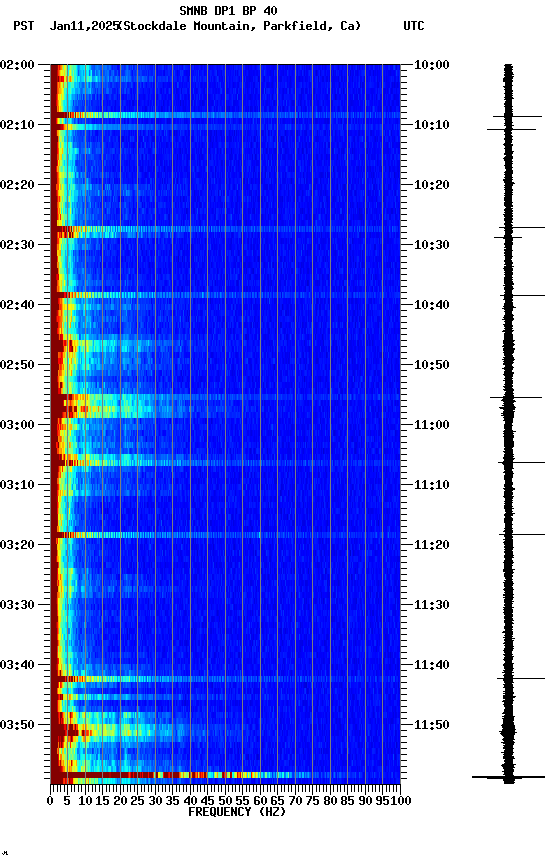552x864 pixels.
Task: Click the 'Jan11,2025' date text
Action: click(84, 26)
